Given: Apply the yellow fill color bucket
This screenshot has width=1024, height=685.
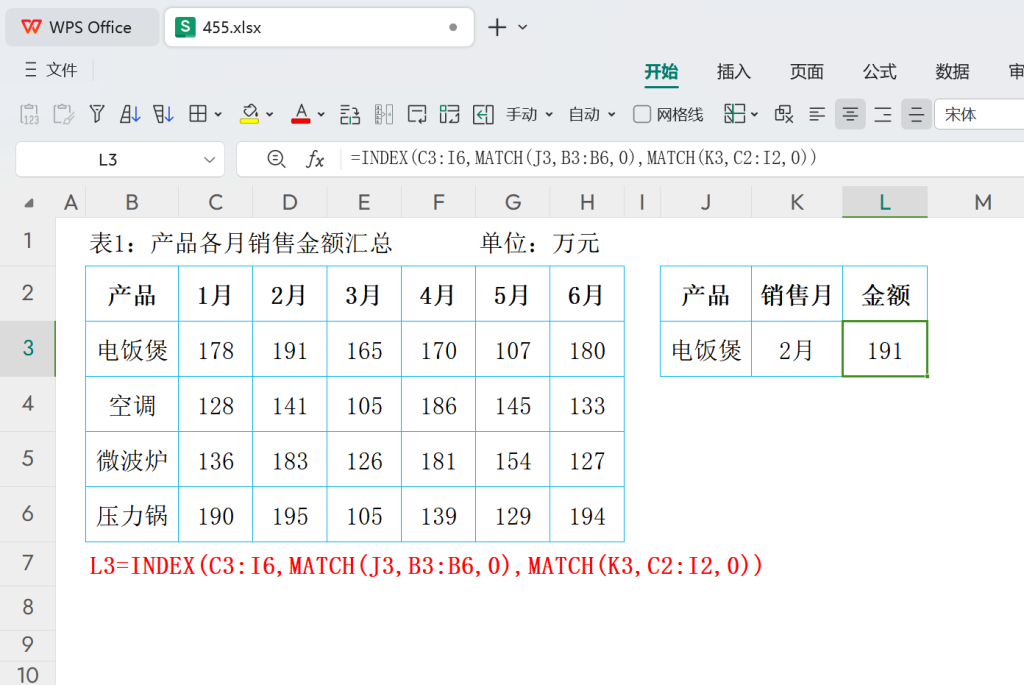Looking at the screenshot, I should [x=249, y=114].
